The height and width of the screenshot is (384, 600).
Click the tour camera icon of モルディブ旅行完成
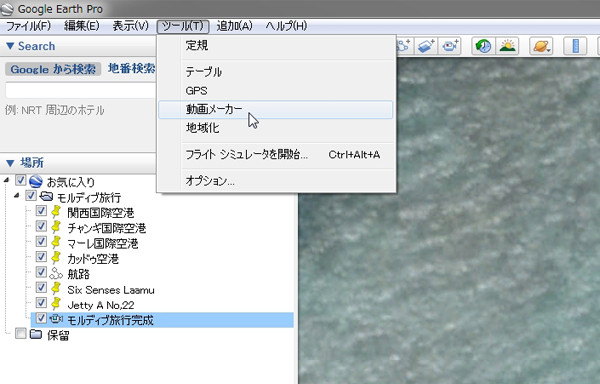pos(56,318)
